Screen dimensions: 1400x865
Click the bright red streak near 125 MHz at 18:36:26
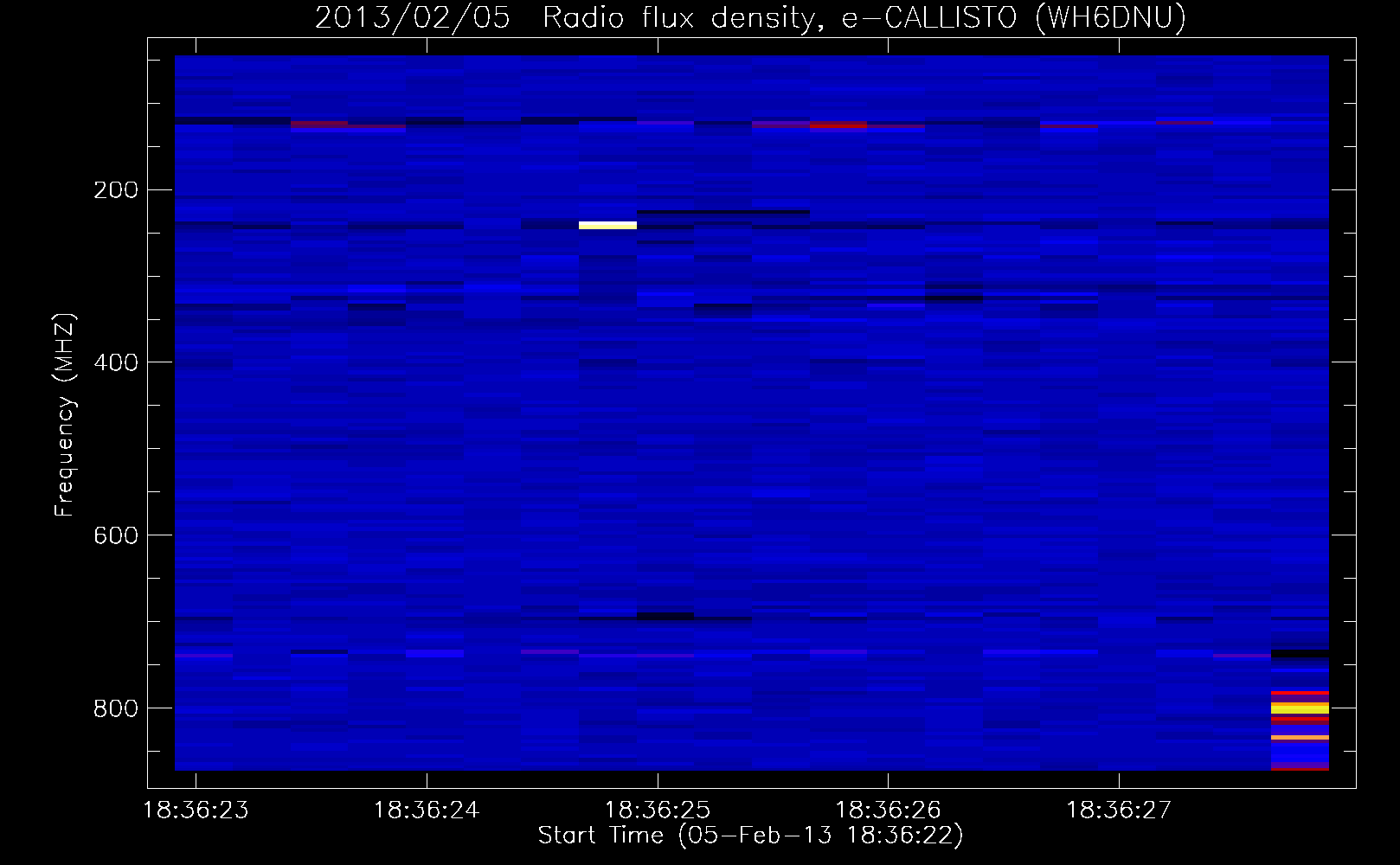[838, 125]
